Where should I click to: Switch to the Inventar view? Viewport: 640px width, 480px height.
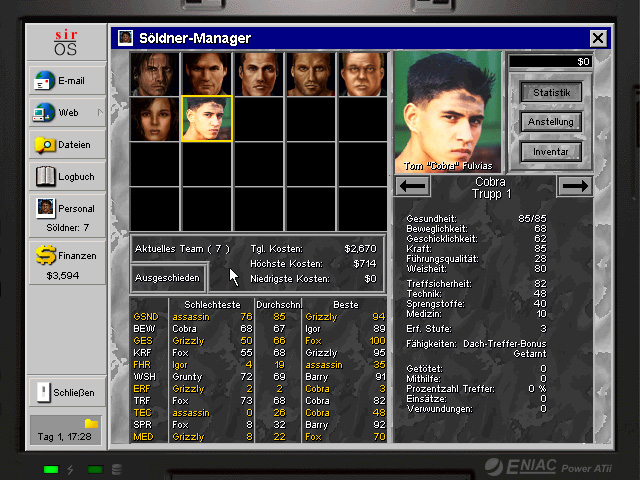(551, 152)
